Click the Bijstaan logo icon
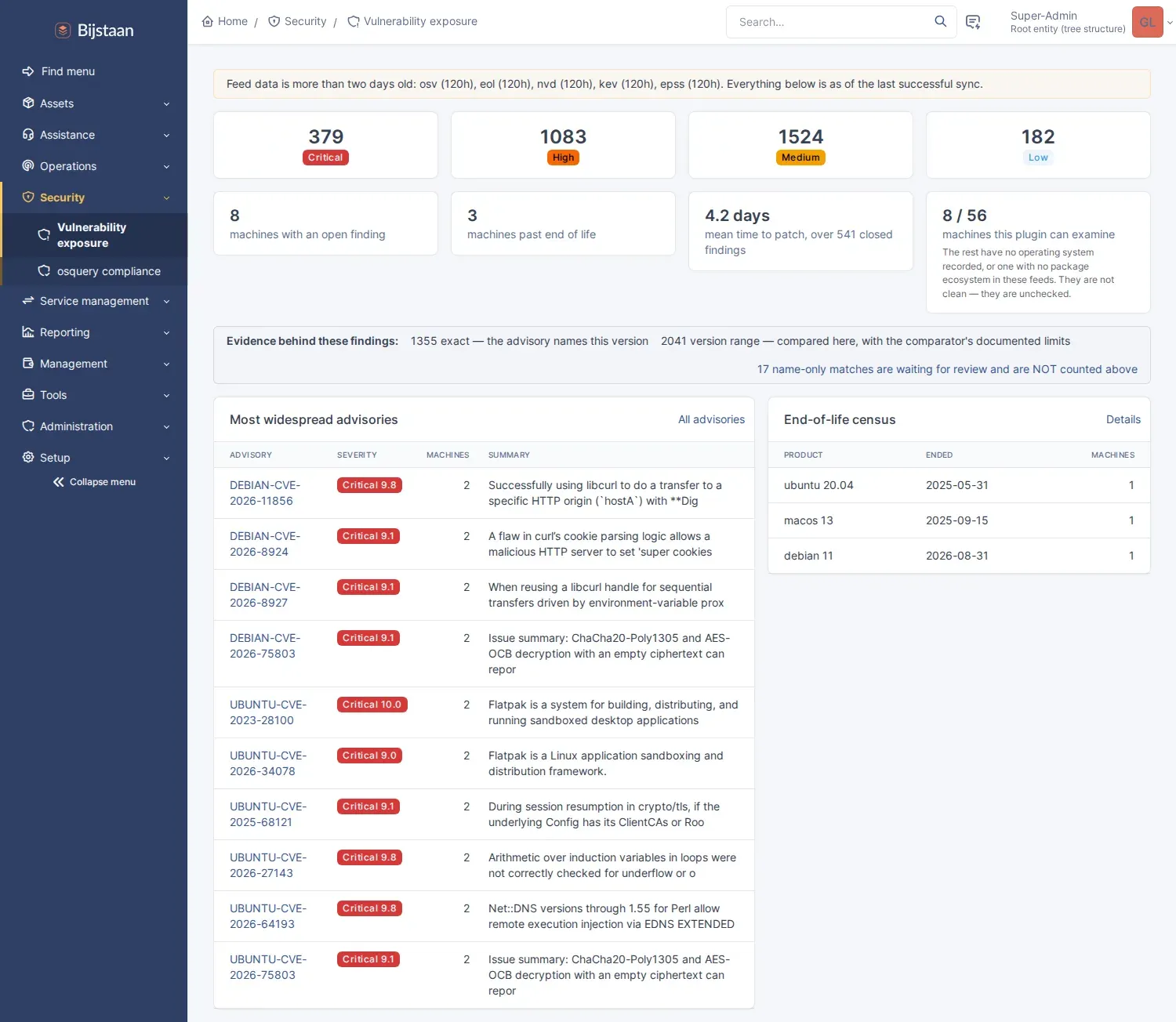 [63, 31]
